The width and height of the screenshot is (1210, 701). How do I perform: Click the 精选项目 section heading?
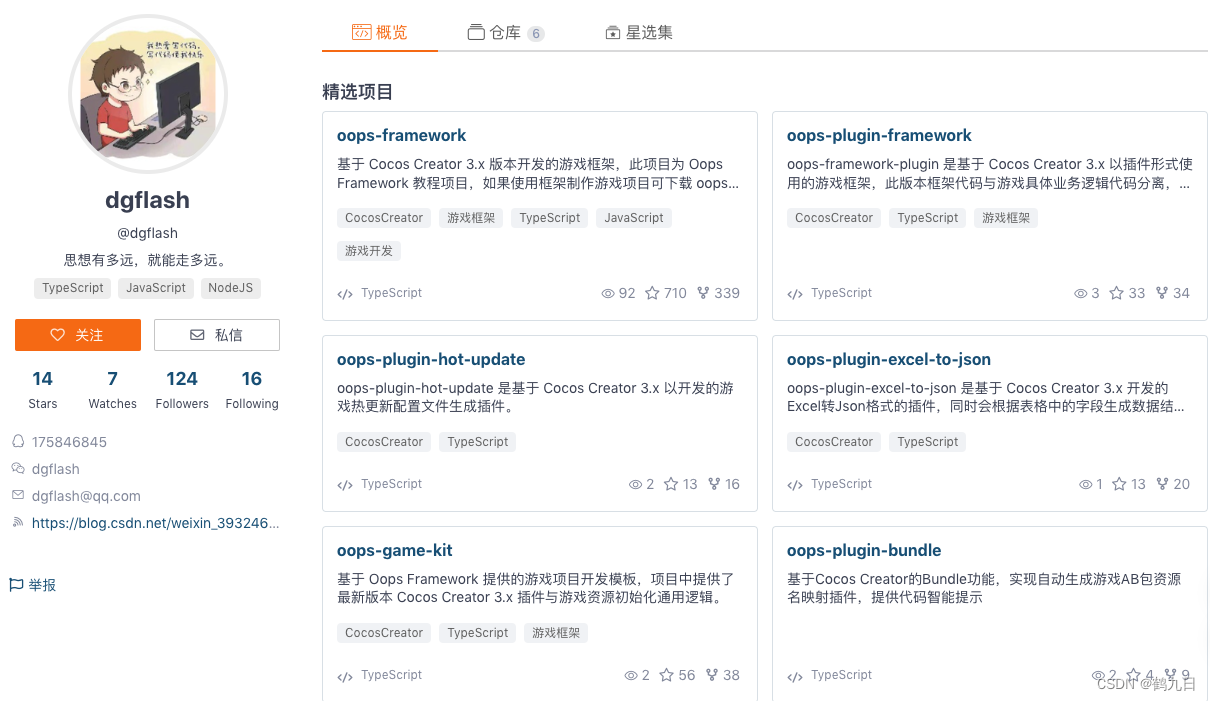pyautogui.click(x=357, y=92)
